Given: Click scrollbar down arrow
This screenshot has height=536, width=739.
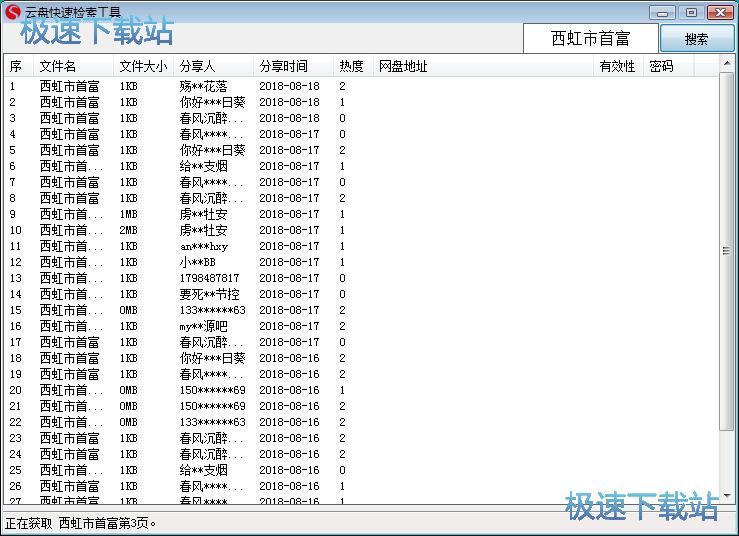Looking at the screenshot, I should coord(727,495).
